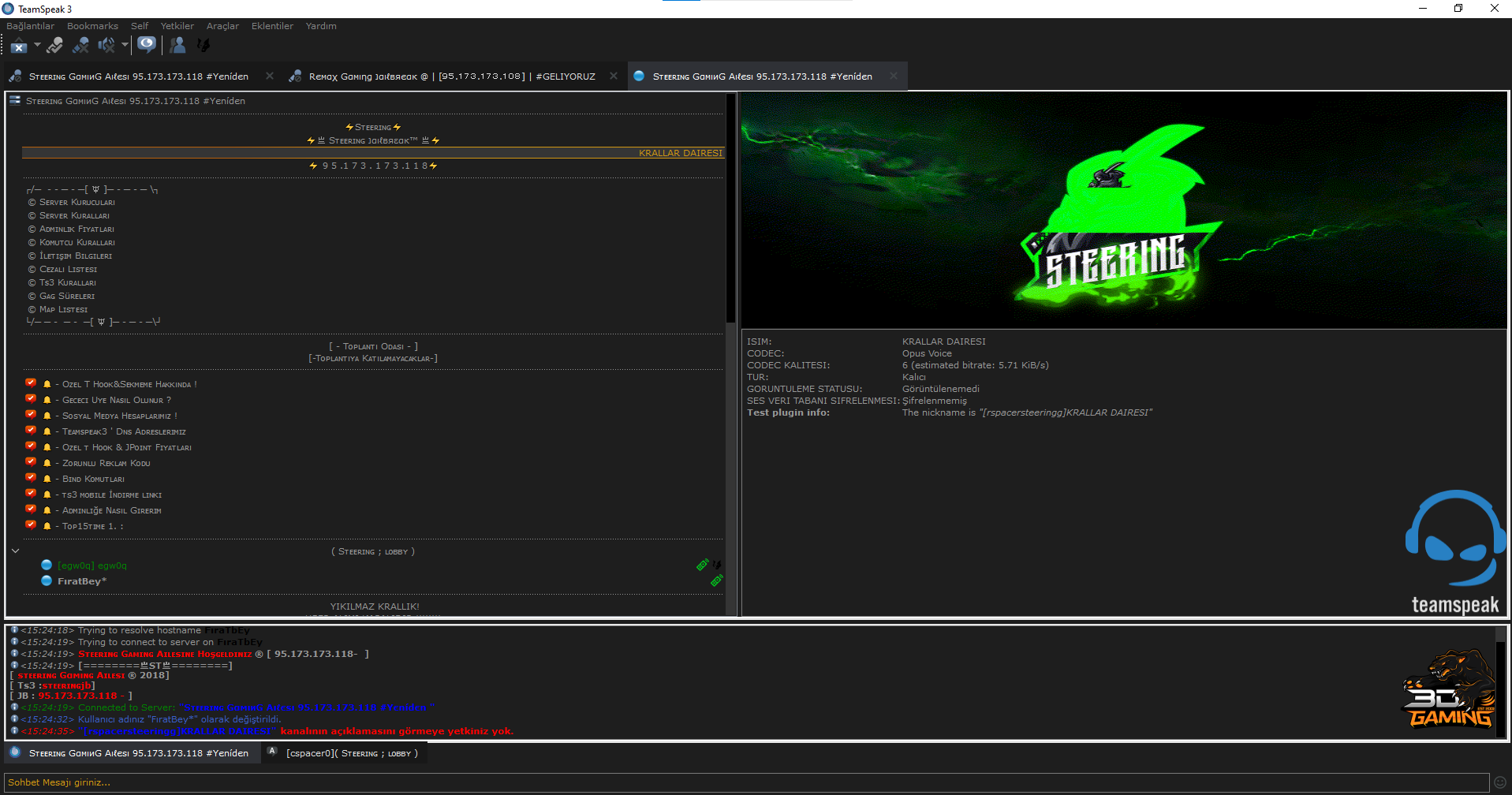Open the Araçlar menu
The image size is (1512, 795).
pyautogui.click(x=222, y=26)
